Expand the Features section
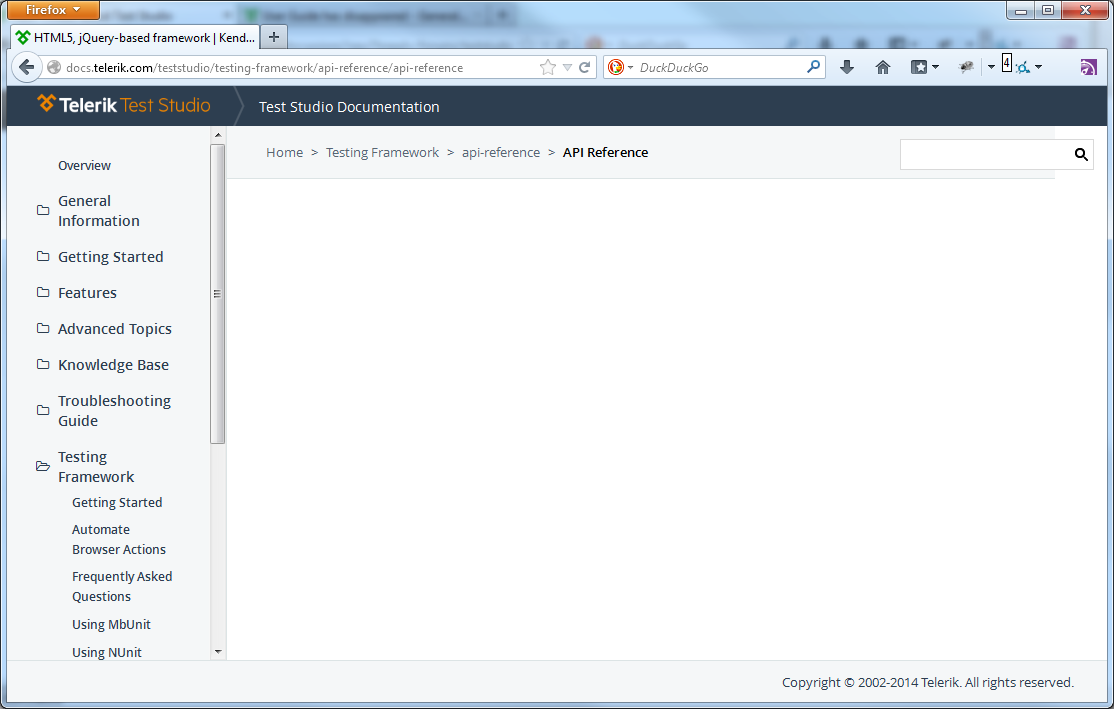 (x=87, y=293)
